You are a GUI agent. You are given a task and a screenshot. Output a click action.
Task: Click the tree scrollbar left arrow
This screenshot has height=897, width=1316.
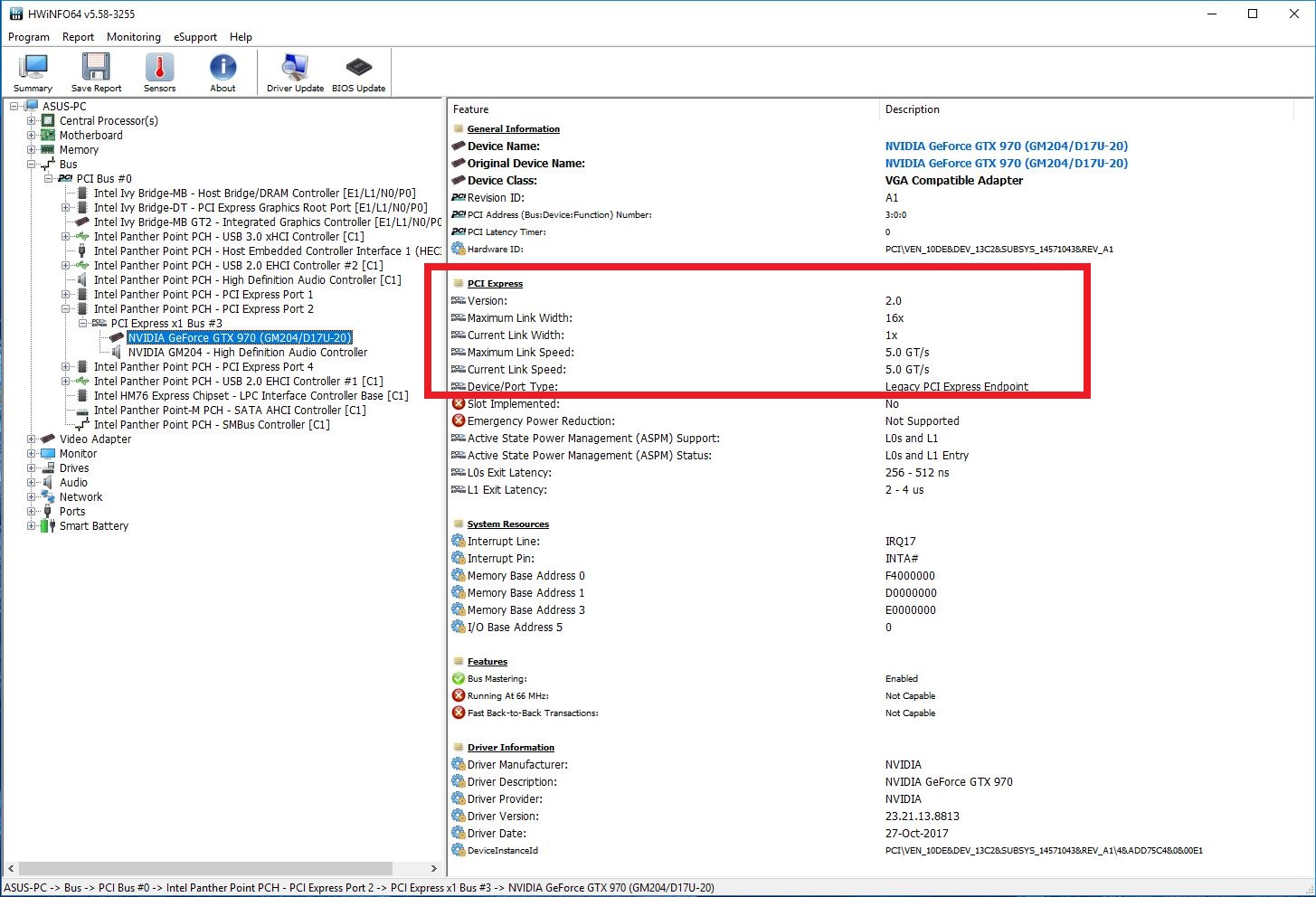coord(11,868)
